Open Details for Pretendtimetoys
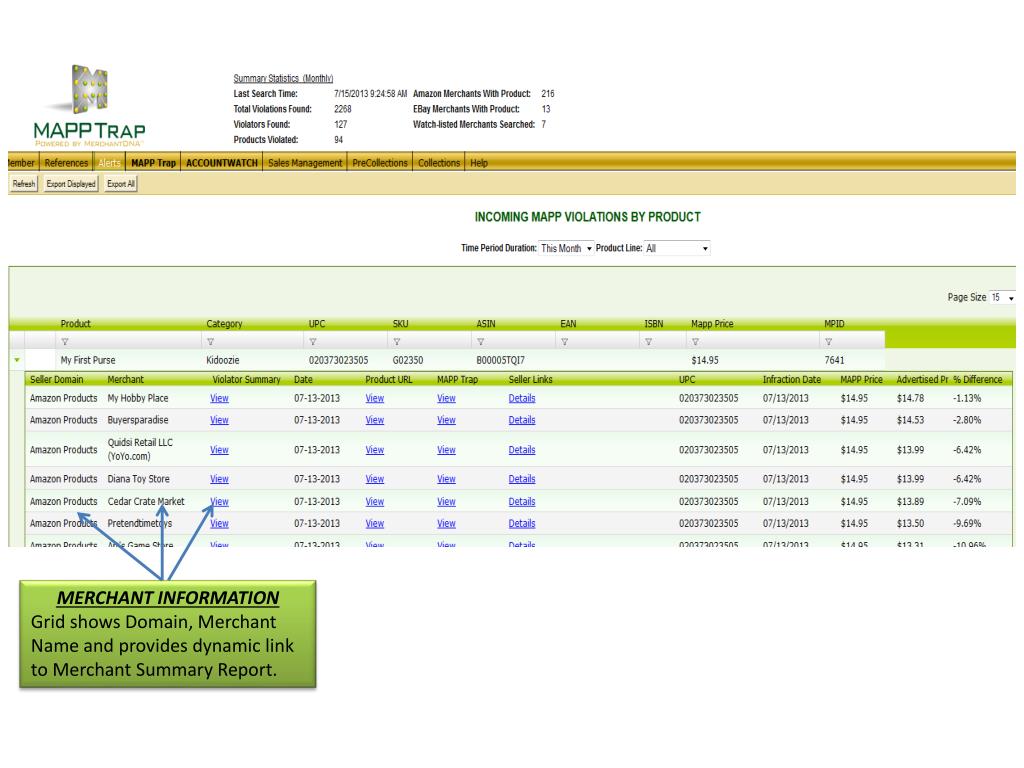 click(522, 524)
